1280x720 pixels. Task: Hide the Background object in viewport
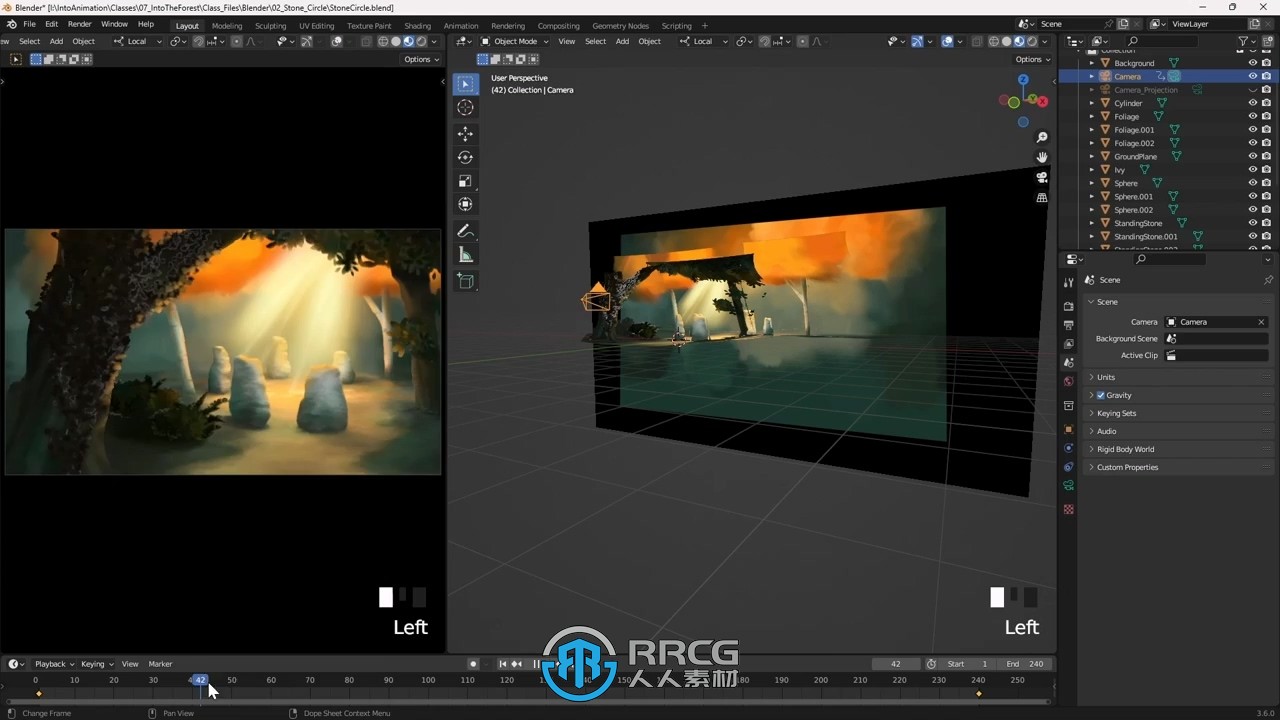coord(1252,63)
